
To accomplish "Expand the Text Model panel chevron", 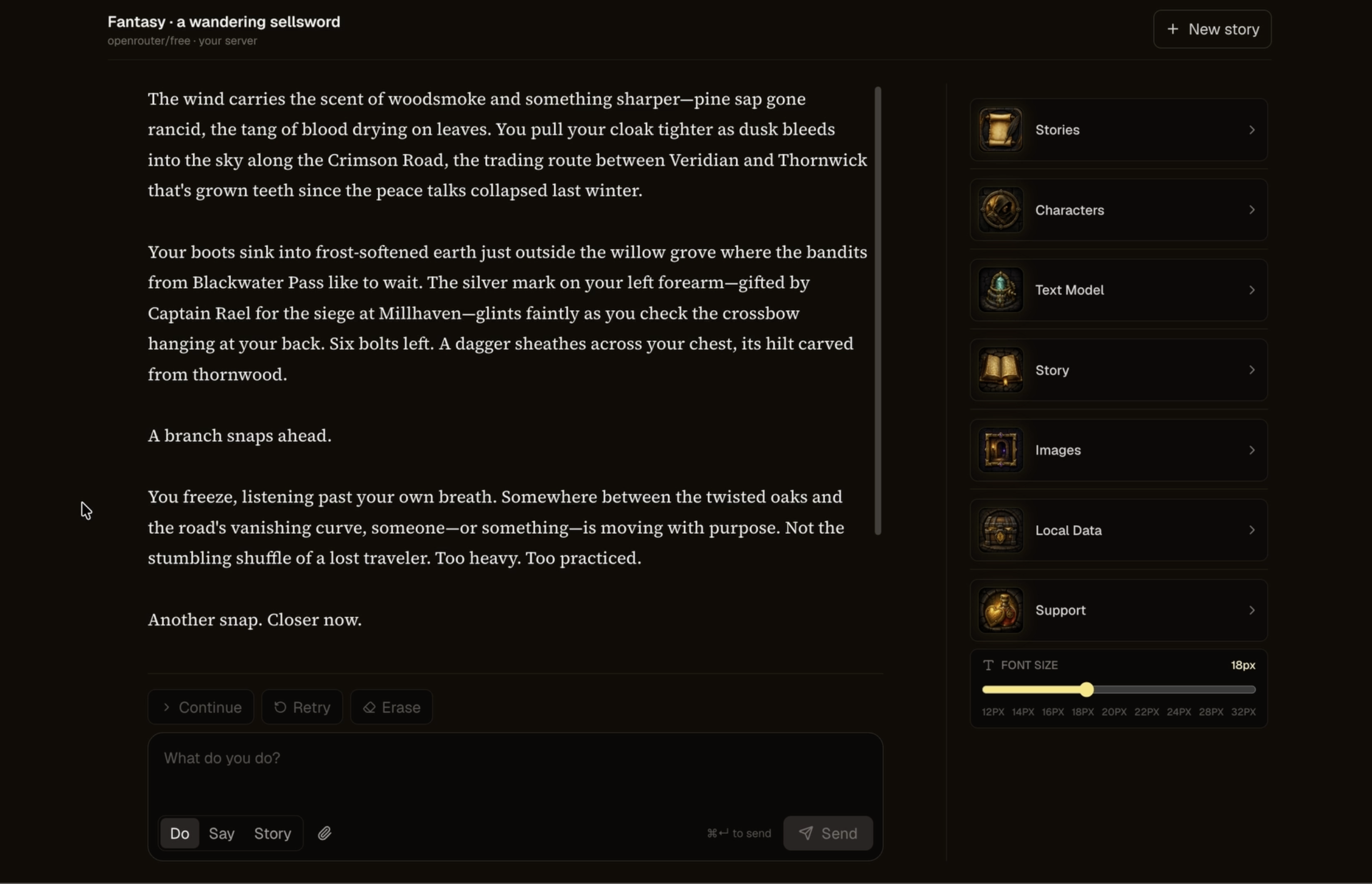I will [x=1252, y=290].
